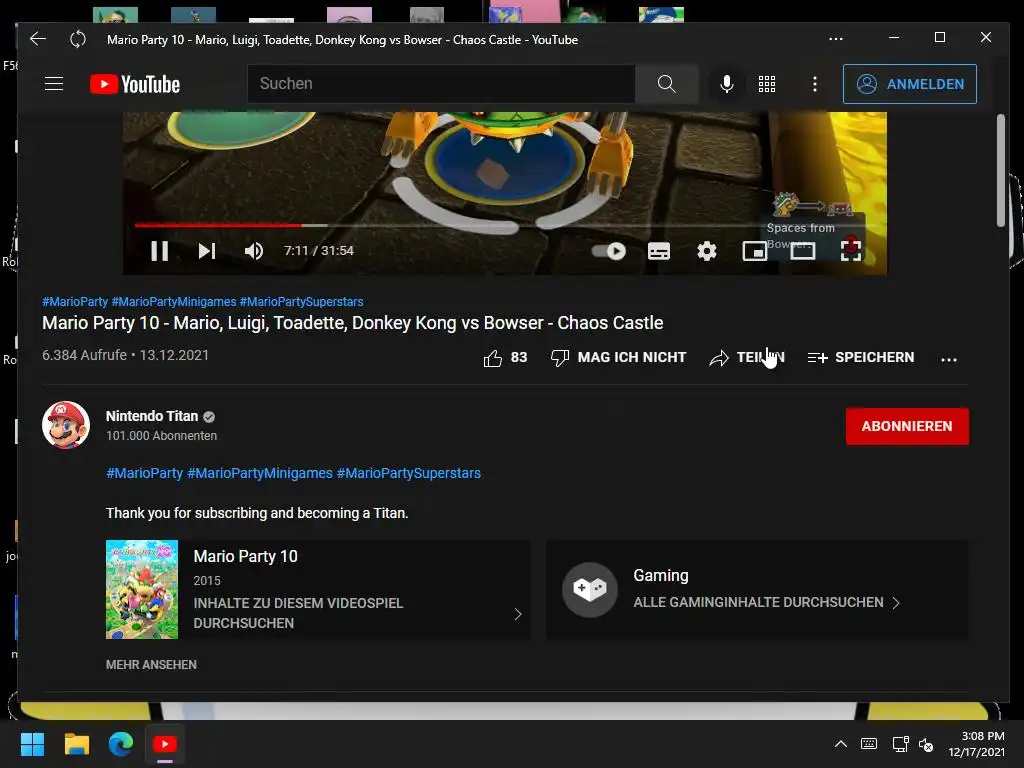Viewport: 1024px width, 768px height.
Task: Open #MarioPartyMinigames hashtag above the title
Action: pos(174,302)
